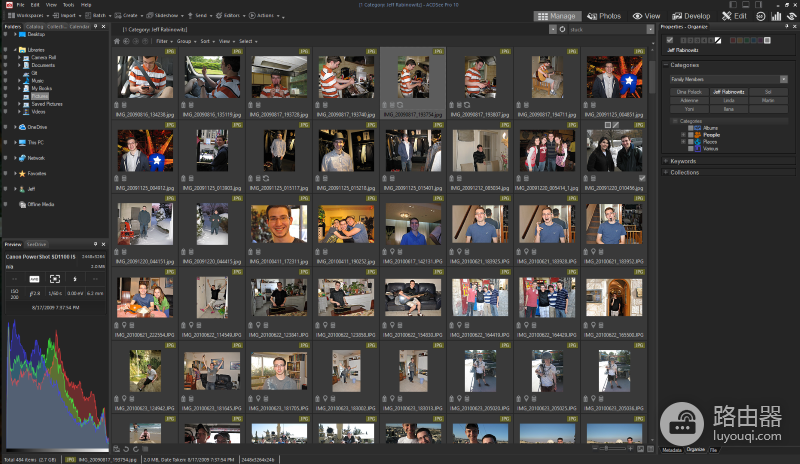
Task: Switch to Photos mode
Action: (x=604, y=16)
